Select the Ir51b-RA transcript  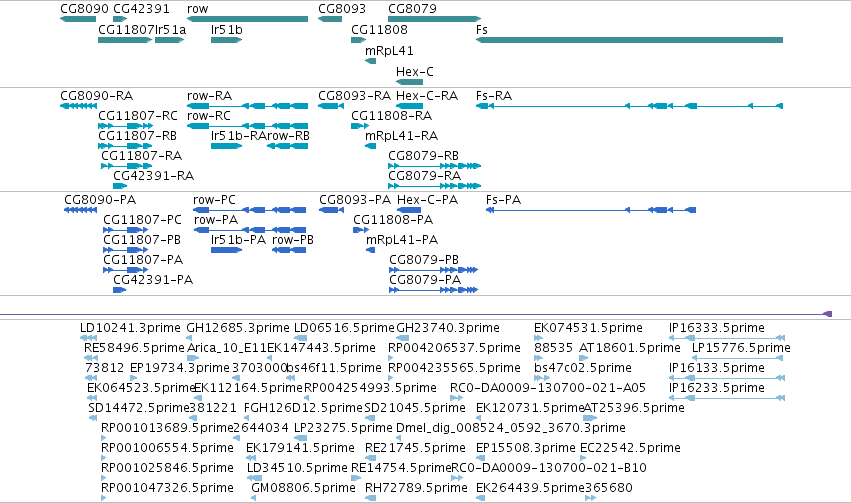(226, 146)
